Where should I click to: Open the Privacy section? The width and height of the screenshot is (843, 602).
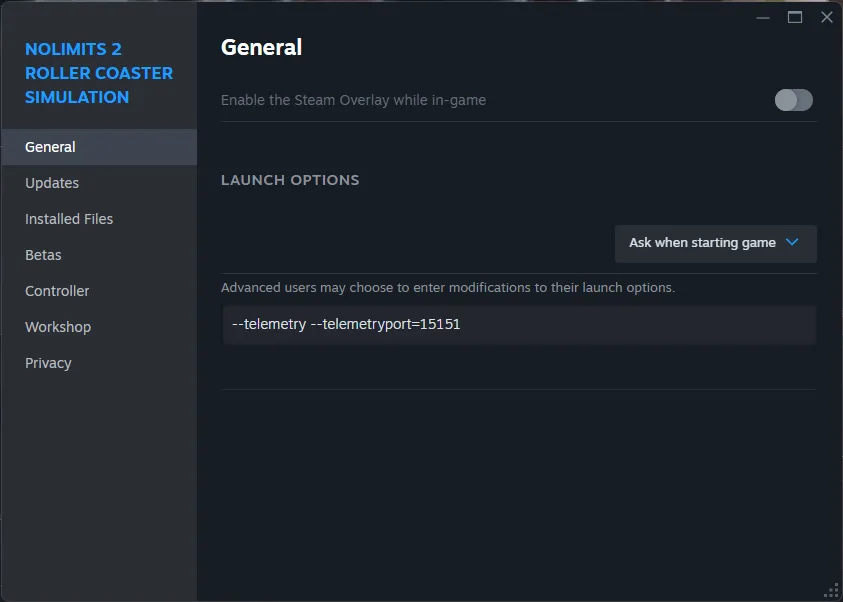tap(99, 363)
